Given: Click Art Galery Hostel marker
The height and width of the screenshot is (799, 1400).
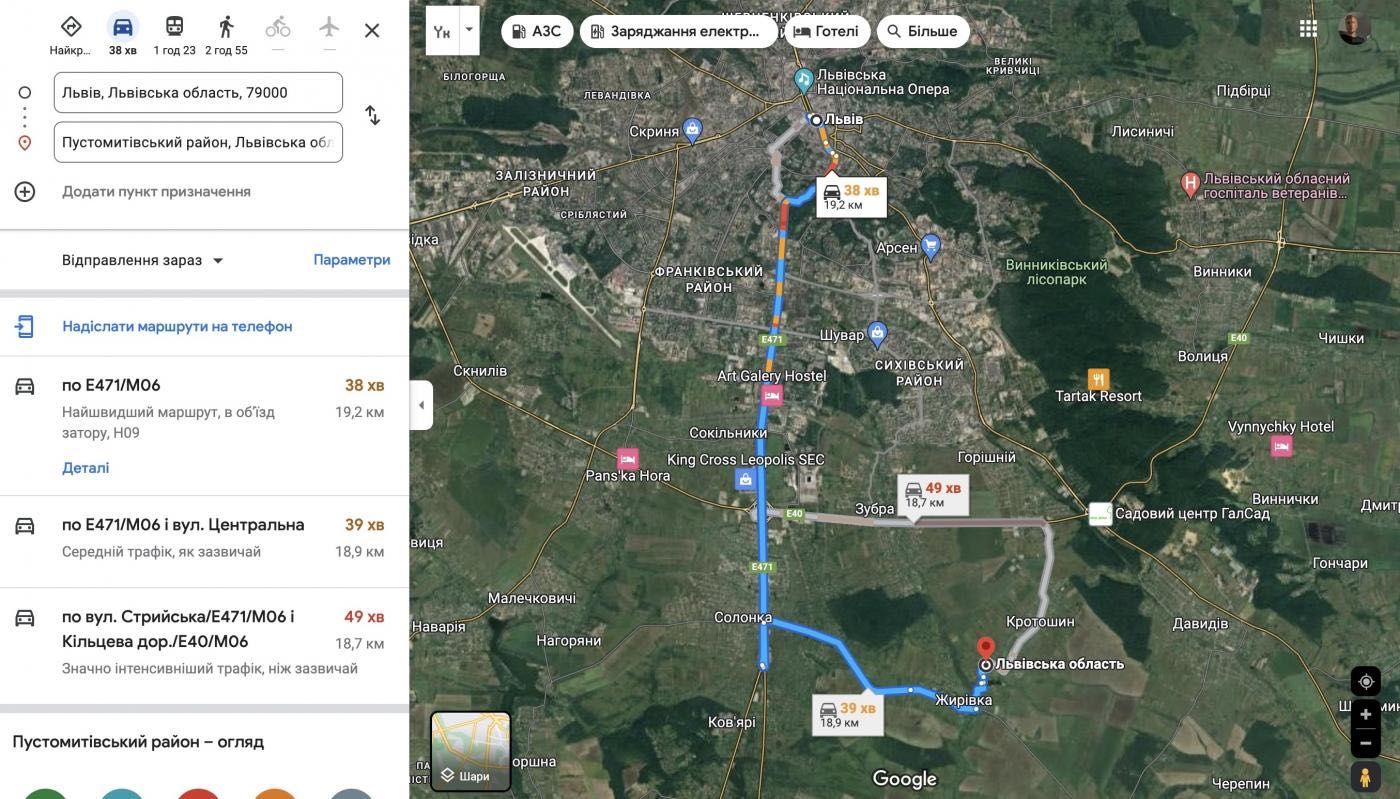Looking at the screenshot, I should (771, 395).
